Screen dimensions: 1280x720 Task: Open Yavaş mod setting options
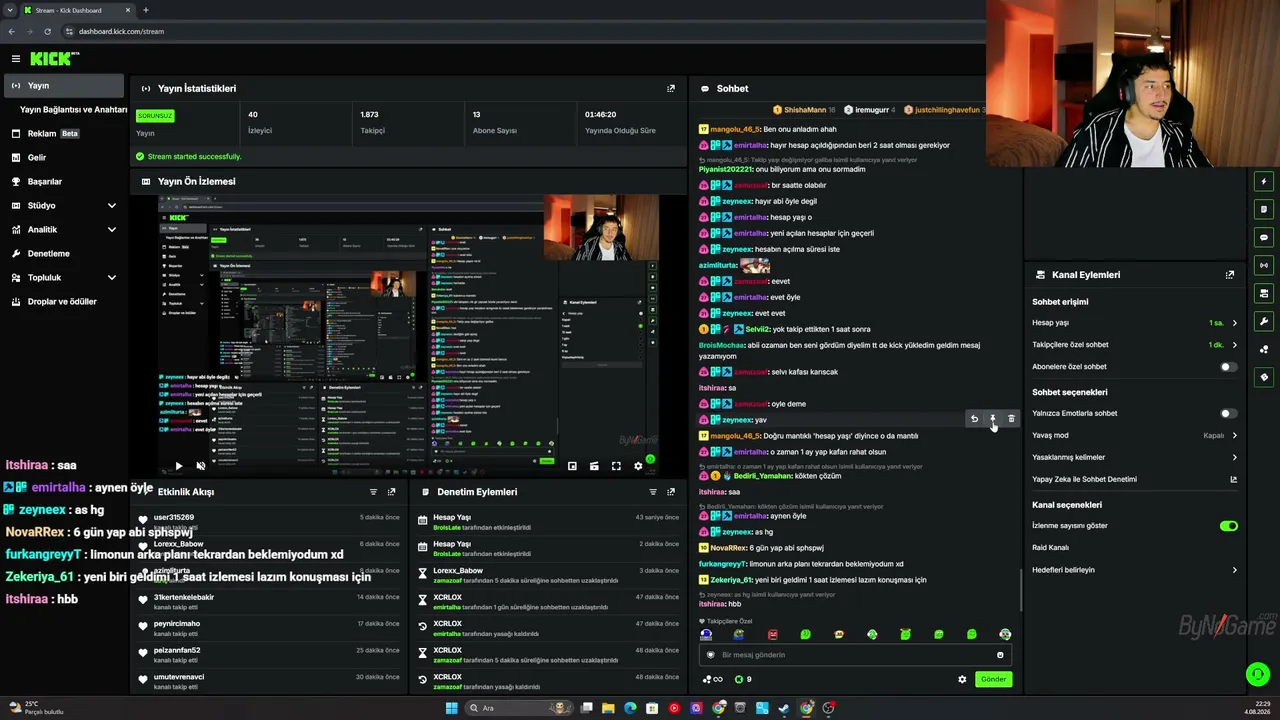1136,436
